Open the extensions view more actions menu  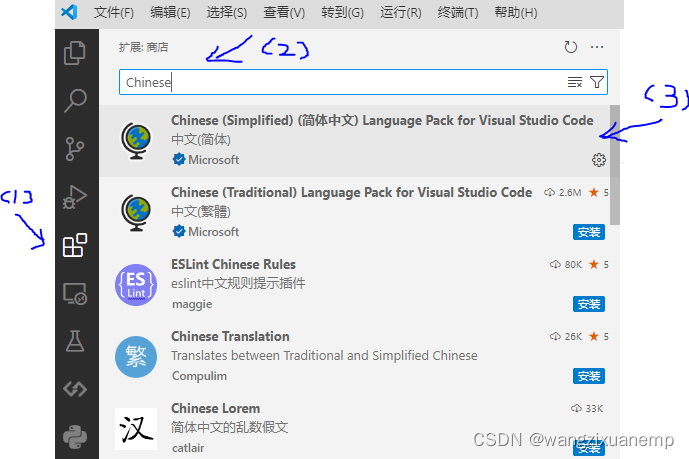tap(597, 47)
